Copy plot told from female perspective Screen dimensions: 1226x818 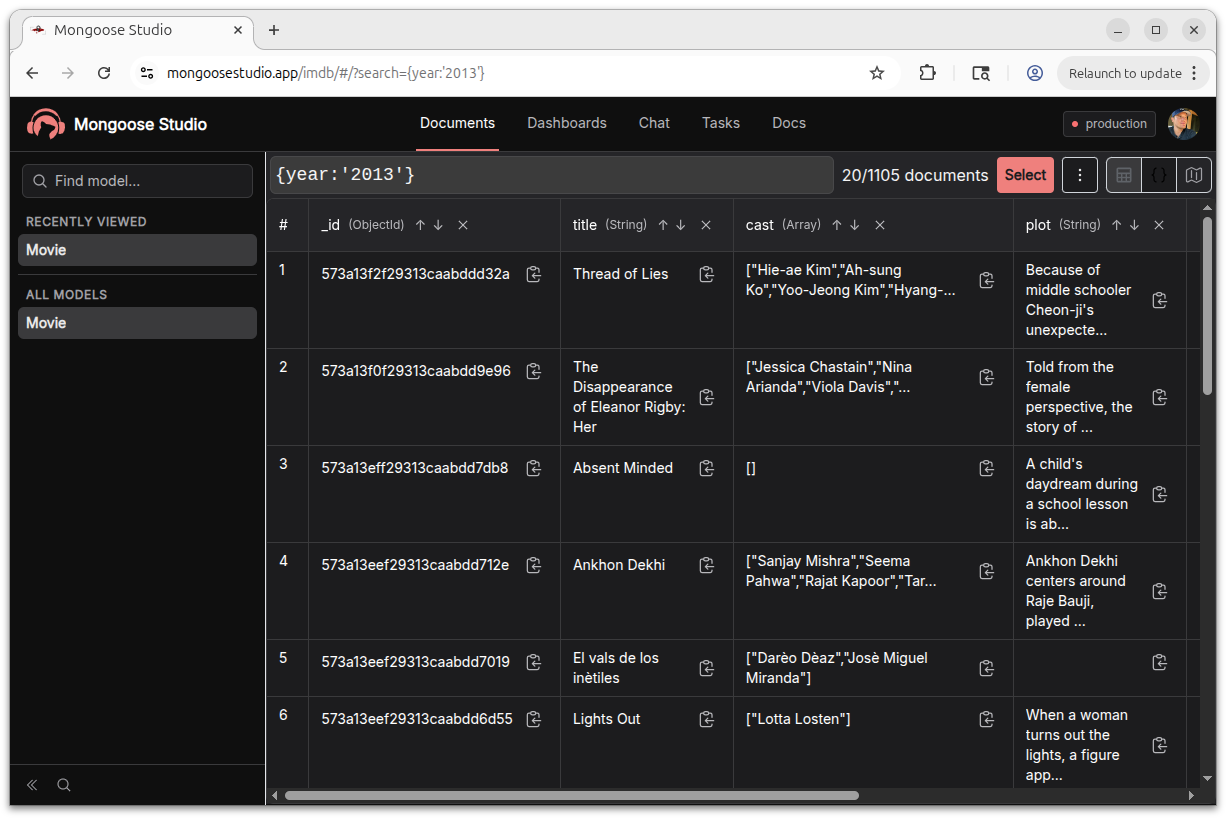[1160, 397]
